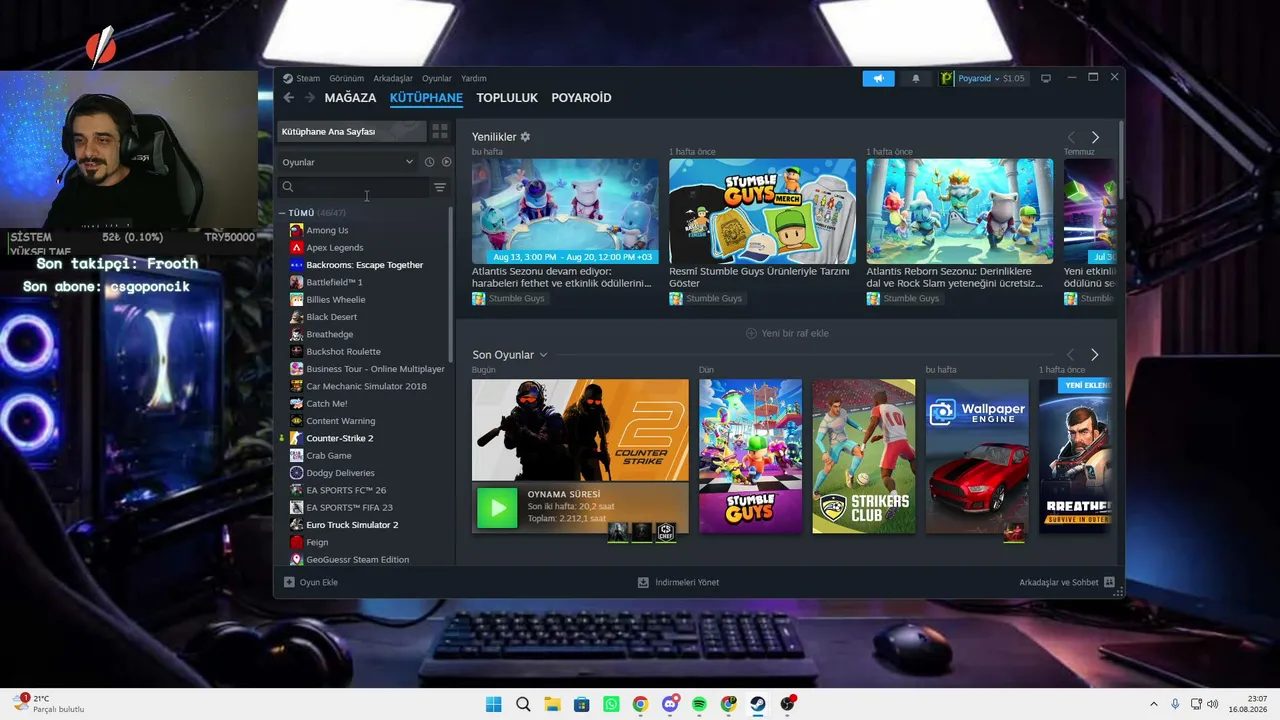Click the Steam forward navigation arrow
1280x720 pixels.
coord(310,98)
